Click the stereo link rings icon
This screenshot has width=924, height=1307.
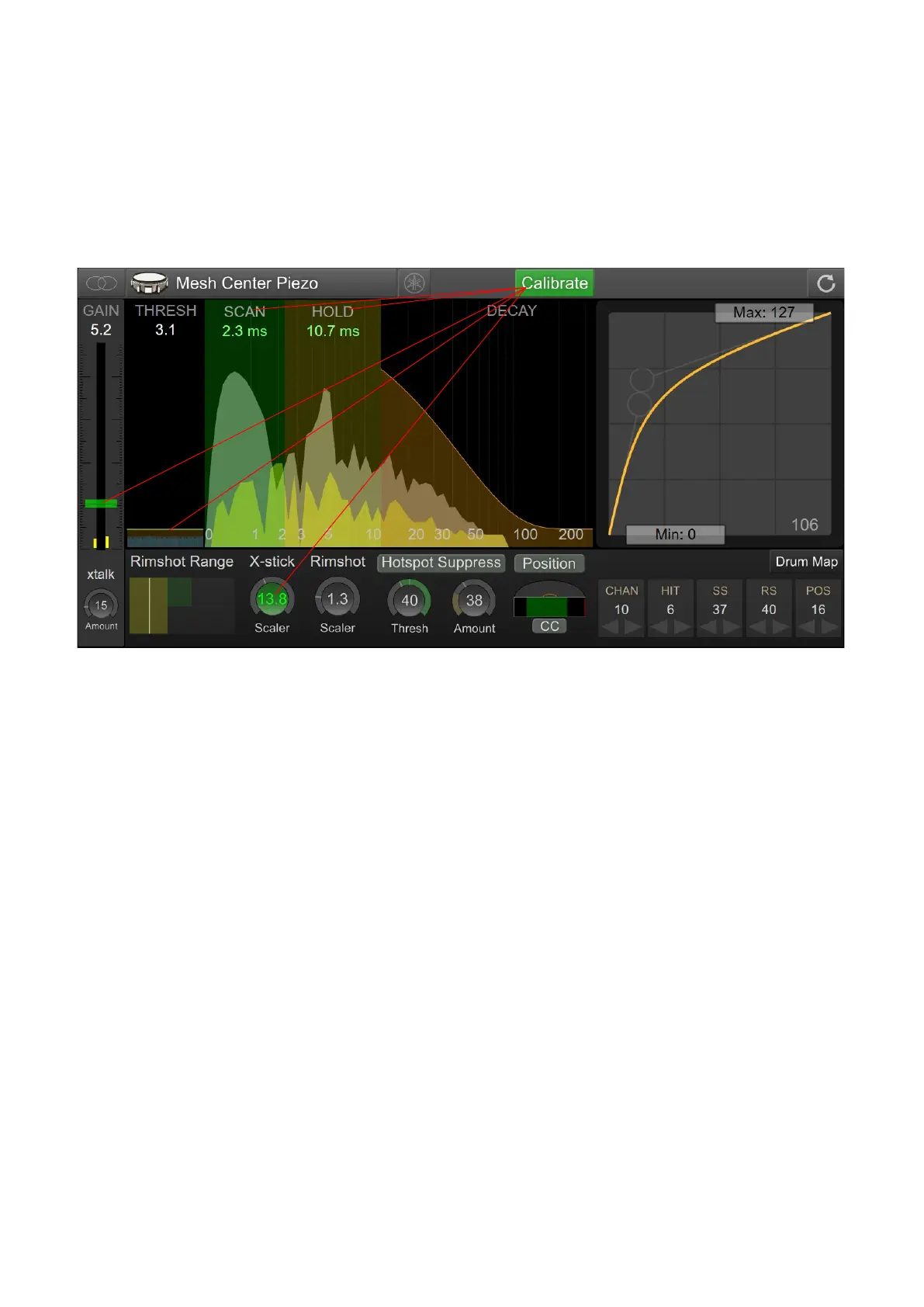[x=101, y=283]
